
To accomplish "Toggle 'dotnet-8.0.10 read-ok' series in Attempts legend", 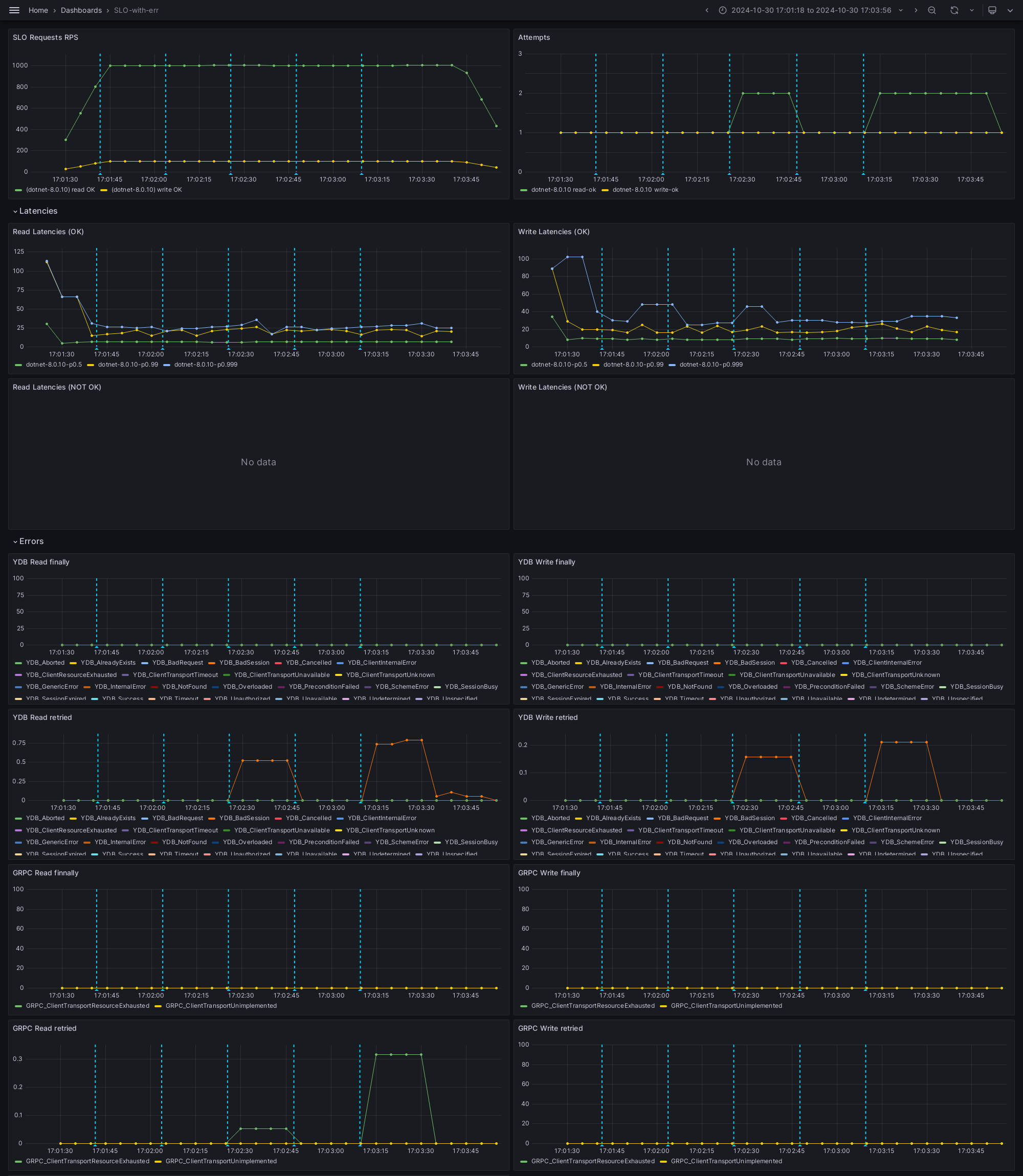I will pyautogui.click(x=564, y=190).
